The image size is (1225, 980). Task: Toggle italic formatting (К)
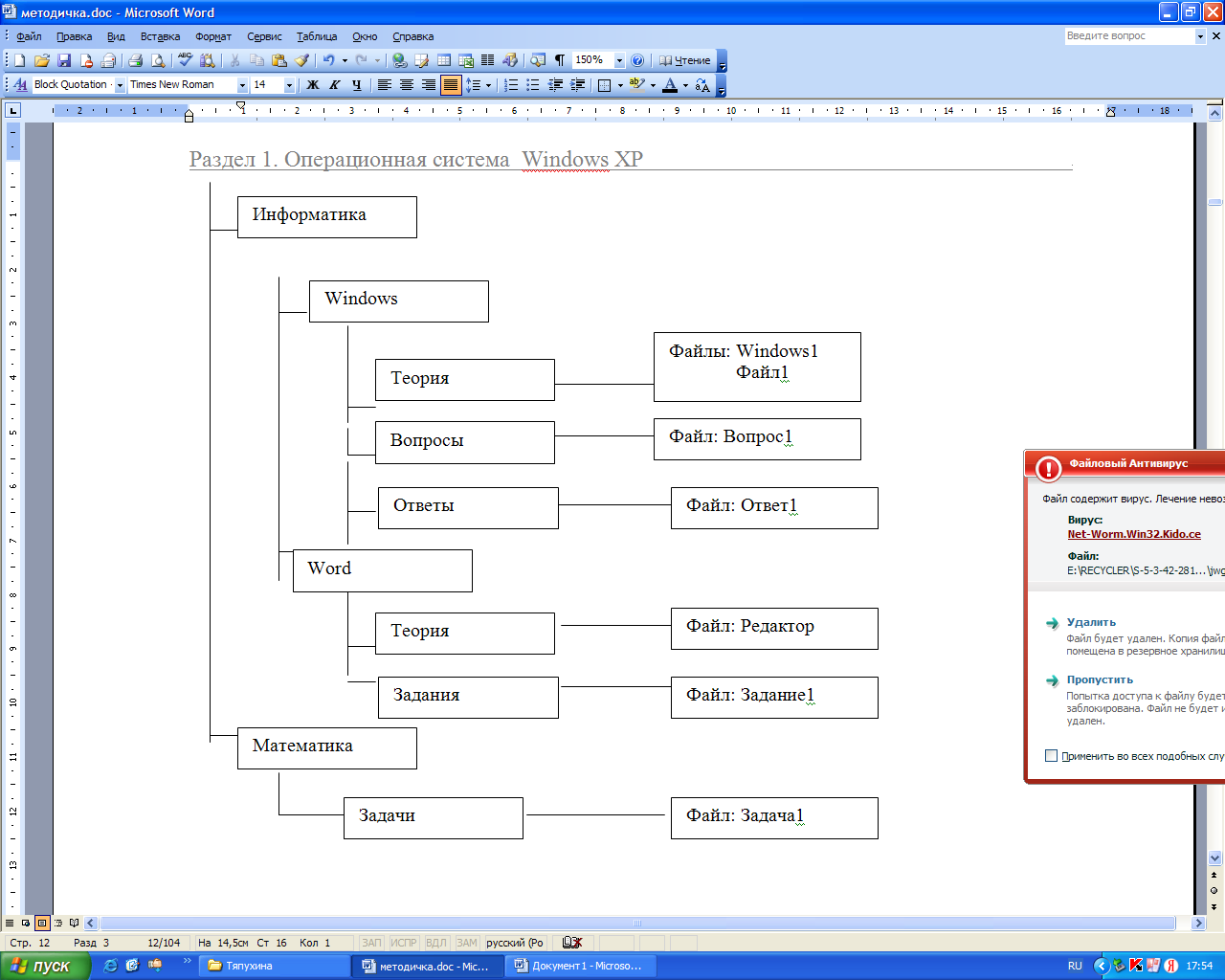coord(334,85)
